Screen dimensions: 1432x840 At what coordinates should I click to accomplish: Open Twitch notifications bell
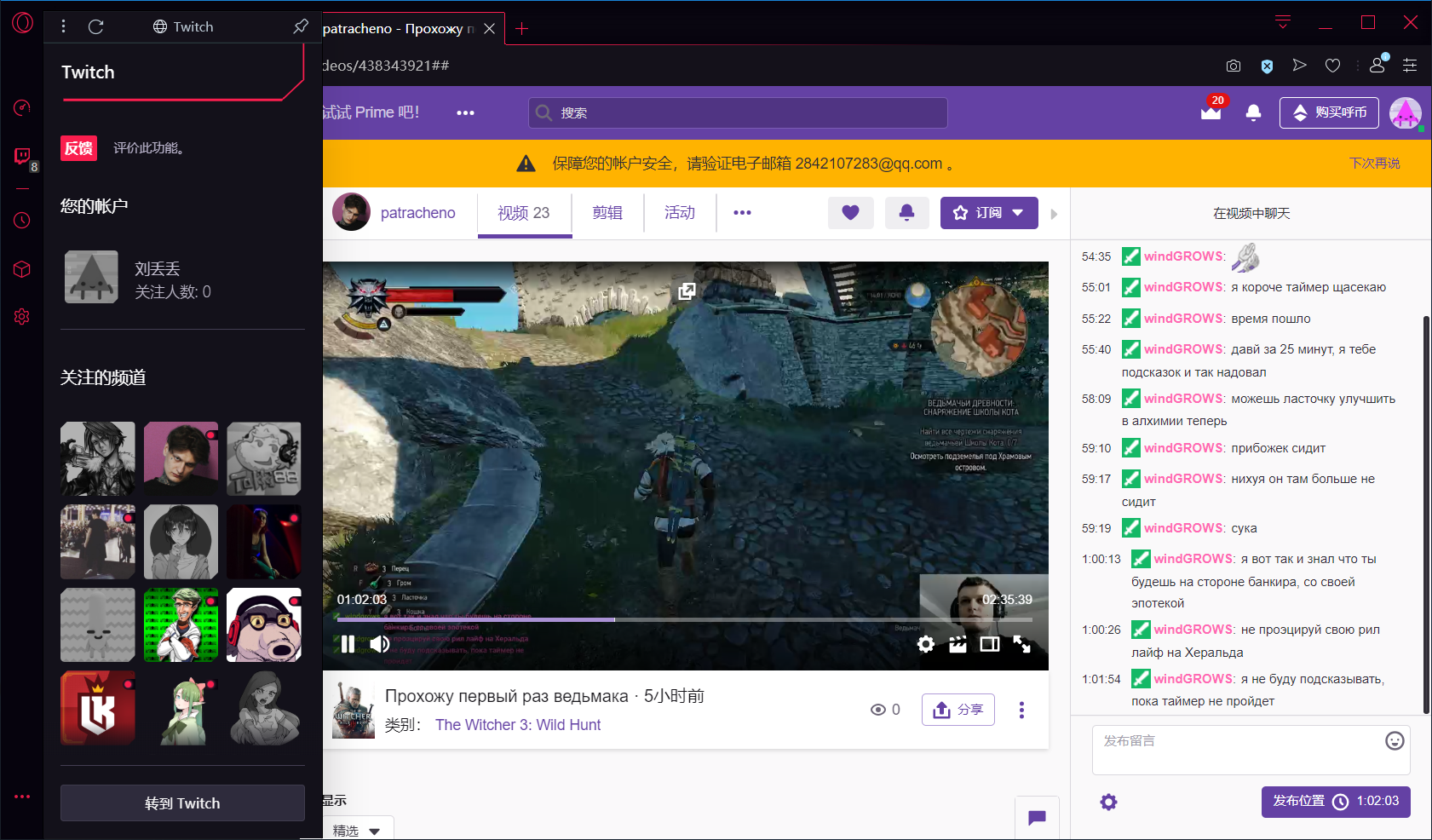pyautogui.click(x=1254, y=112)
